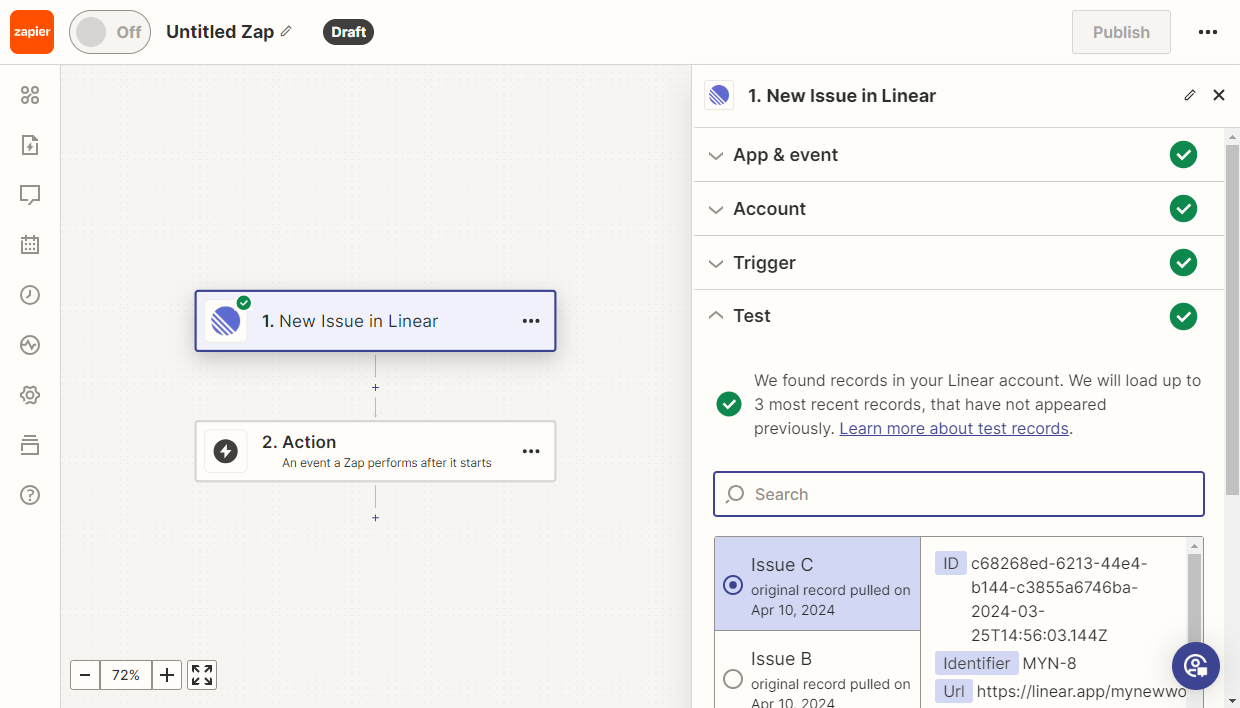Open the sidebar settings gear icon
1240x708 pixels.
30,395
